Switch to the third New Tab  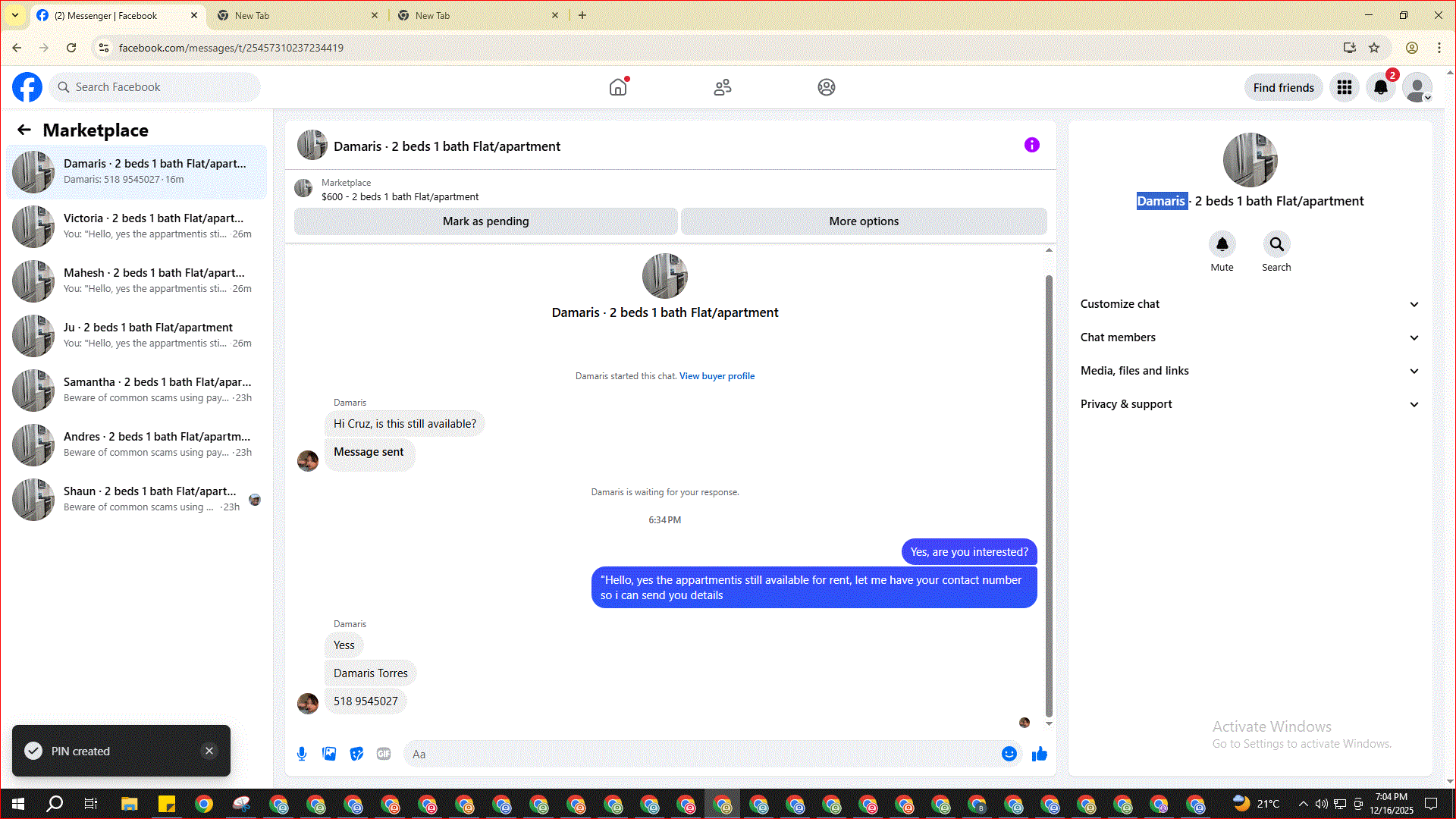click(478, 15)
